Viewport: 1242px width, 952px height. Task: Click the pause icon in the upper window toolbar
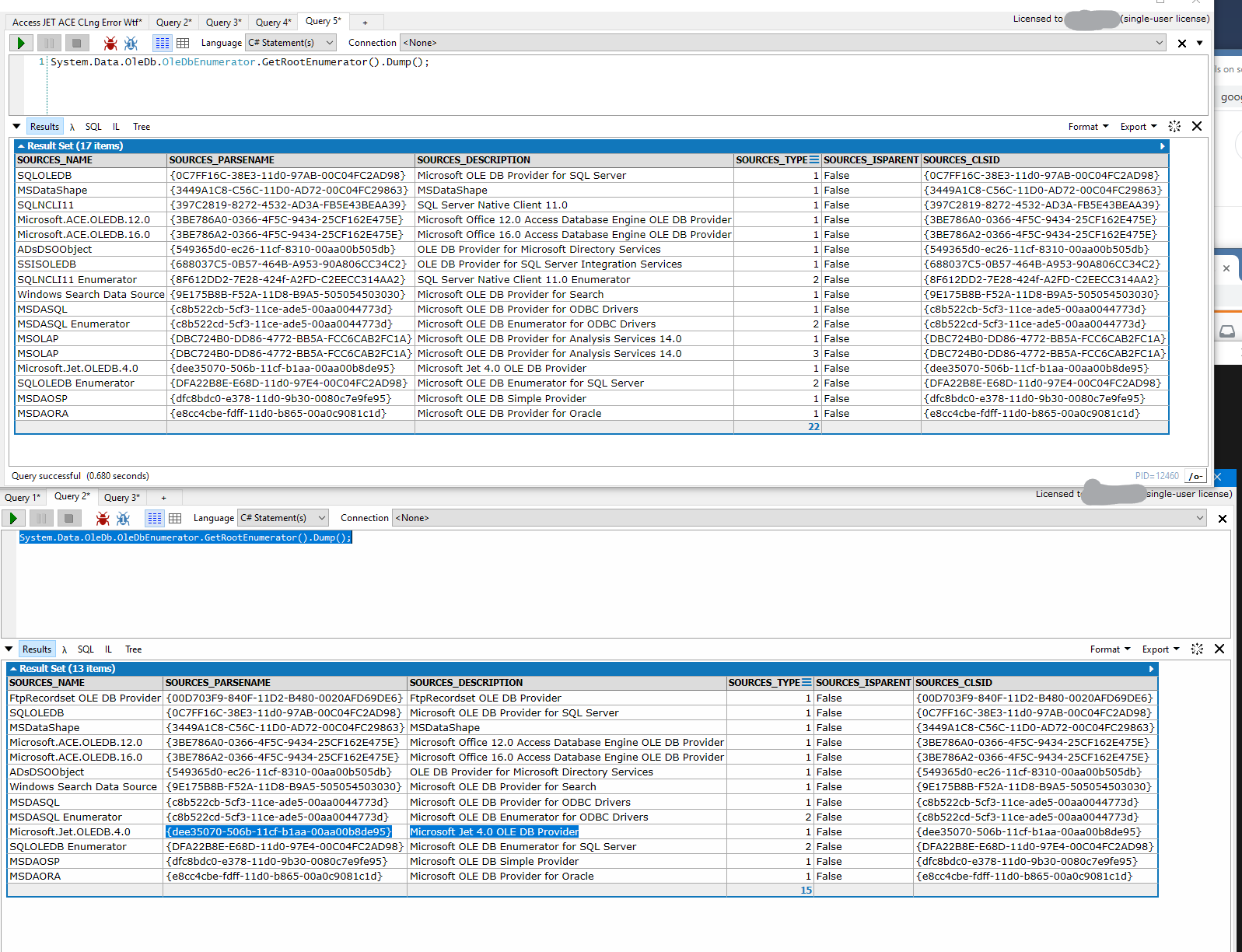[49, 43]
